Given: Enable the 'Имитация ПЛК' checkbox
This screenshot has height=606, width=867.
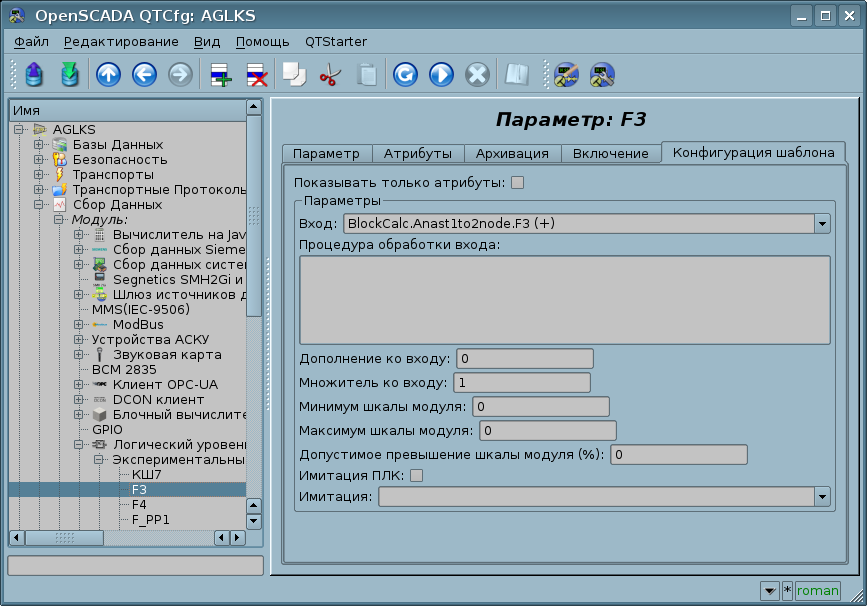Looking at the screenshot, I should pyautogui.click(x=416, y=475).
